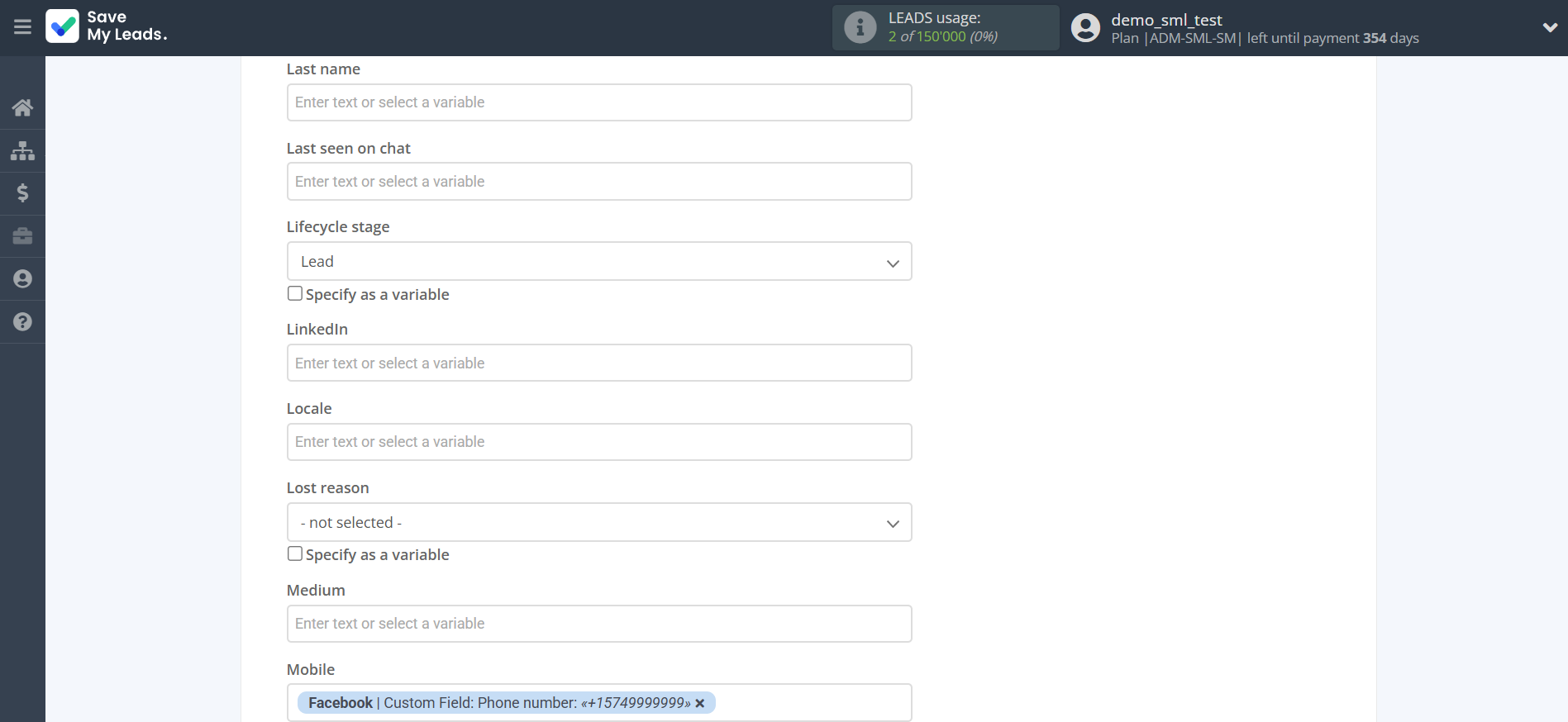1568x722 pixels.
Task: Open the help question mark icon
Action: [22, 322]
